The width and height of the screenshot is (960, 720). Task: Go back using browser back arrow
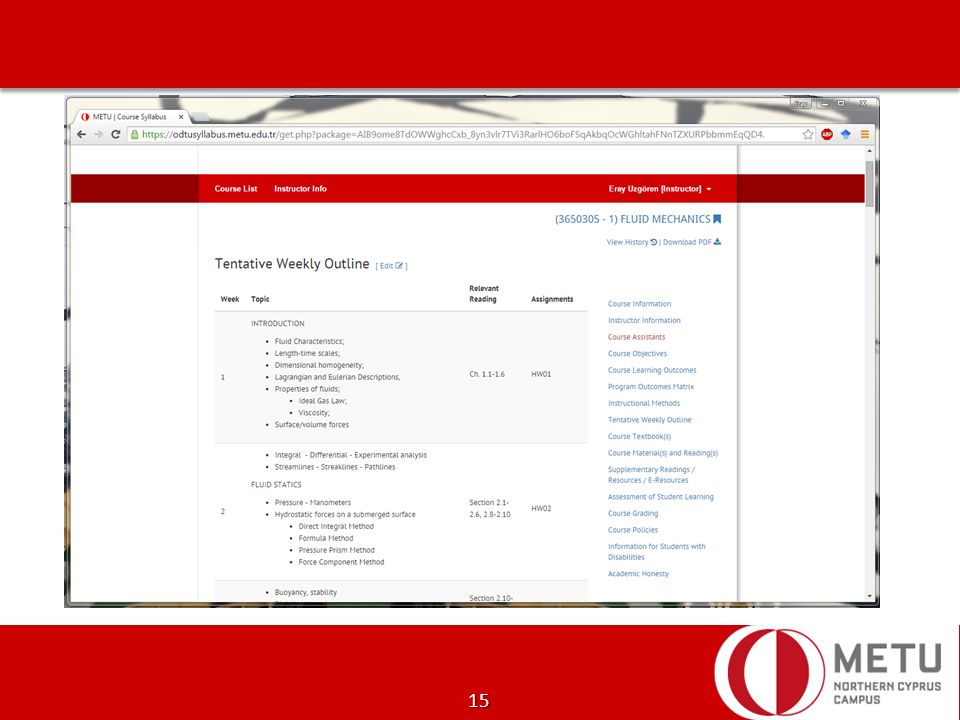point(81,134)
